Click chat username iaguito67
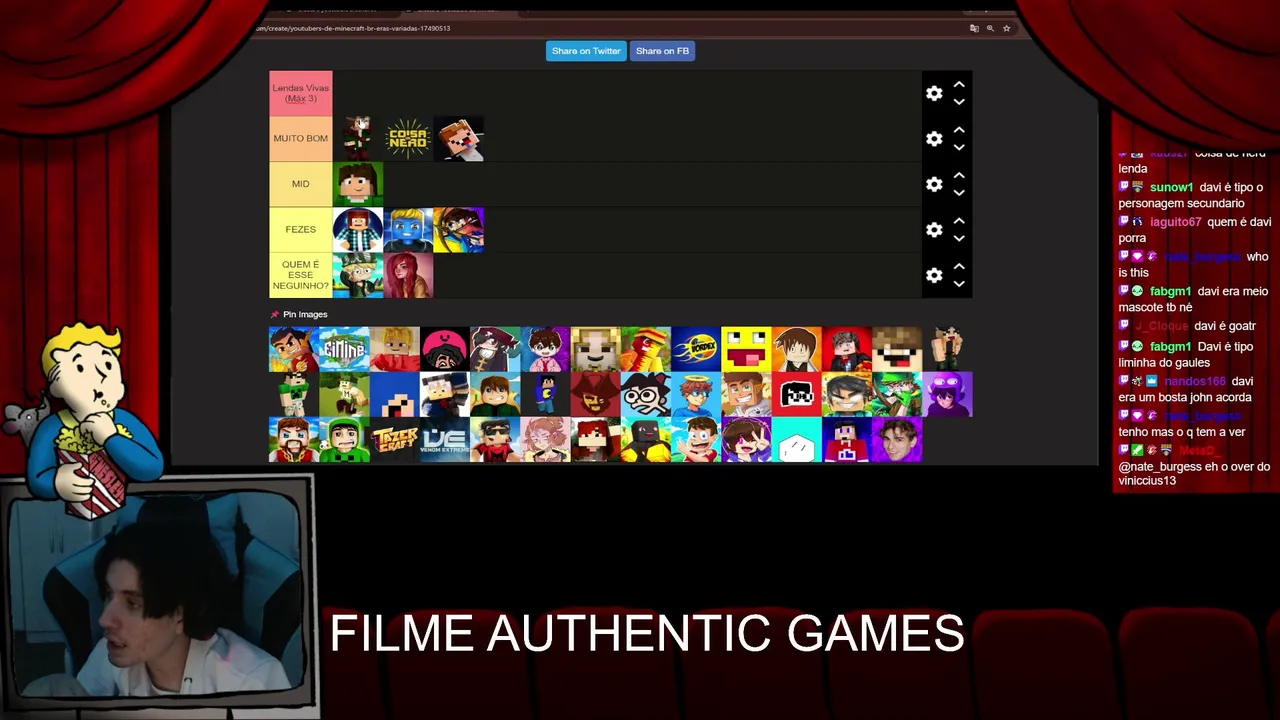This screenshot has width=1280, height=720. pos(1175,222)
